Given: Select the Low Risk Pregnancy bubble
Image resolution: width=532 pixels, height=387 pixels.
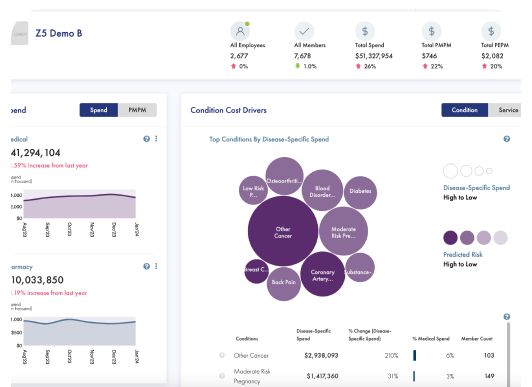Looking at the screenshot, I should (253, 190).
